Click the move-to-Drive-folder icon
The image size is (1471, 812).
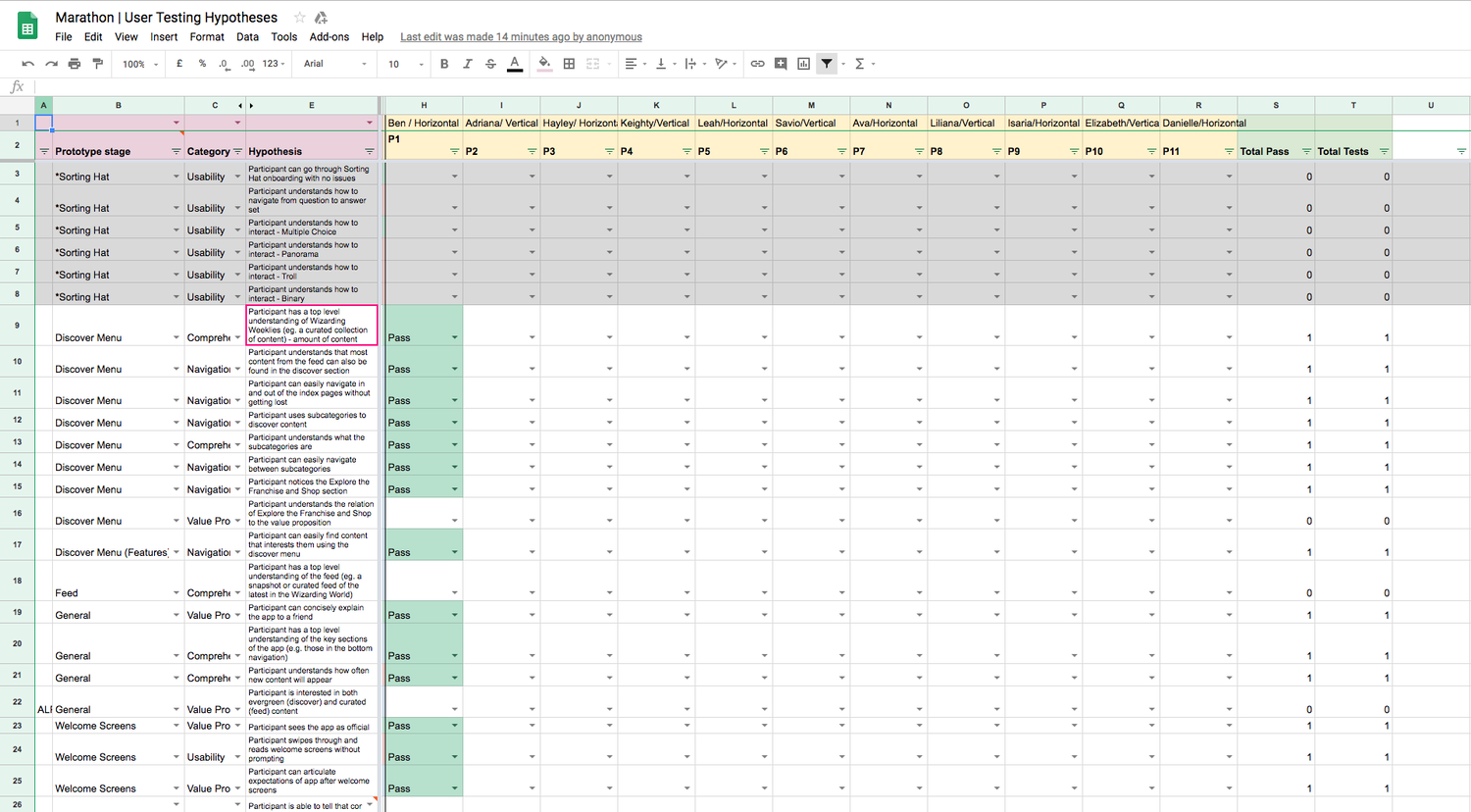[321, 18]
